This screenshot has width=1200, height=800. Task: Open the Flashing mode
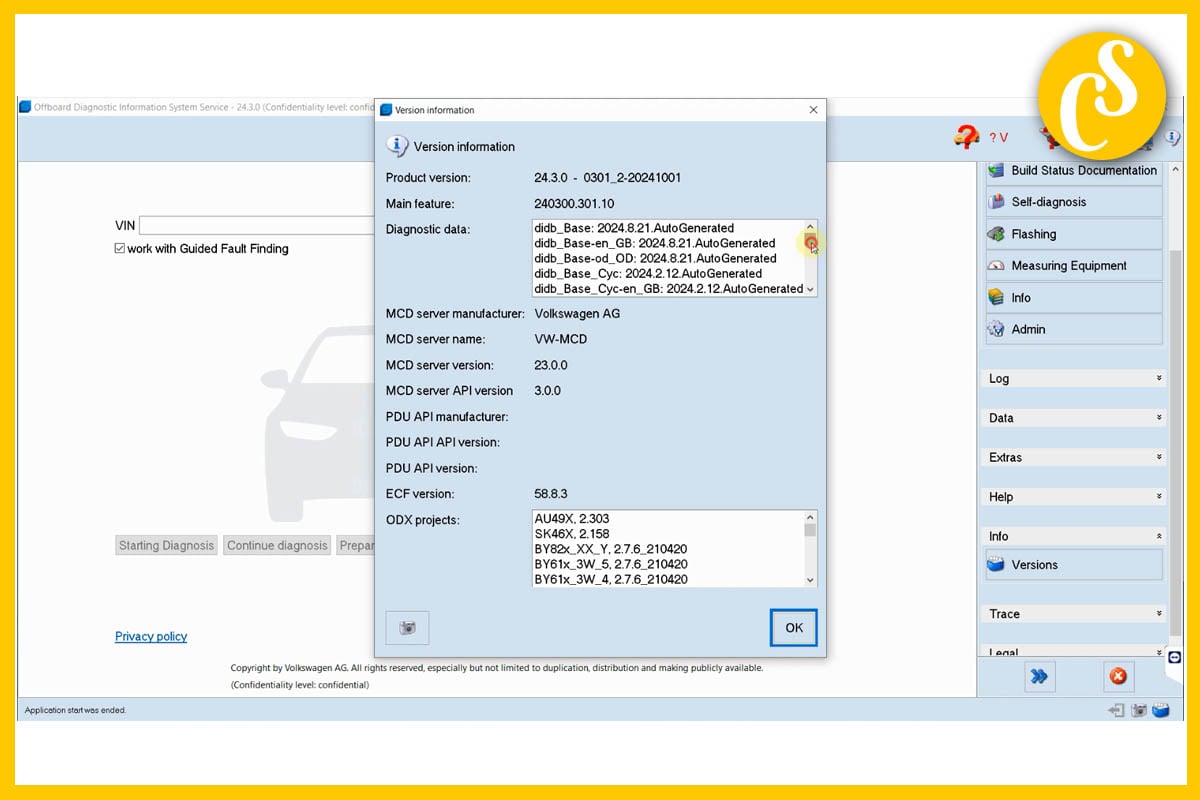pyautogui.click(x=1073, y=234)
